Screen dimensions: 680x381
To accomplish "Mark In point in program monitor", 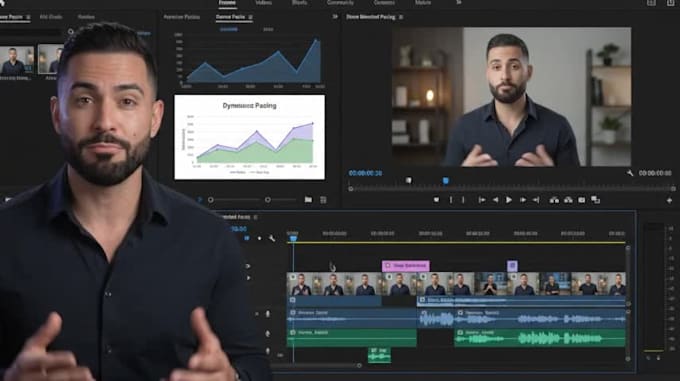I will click(451, 200).
